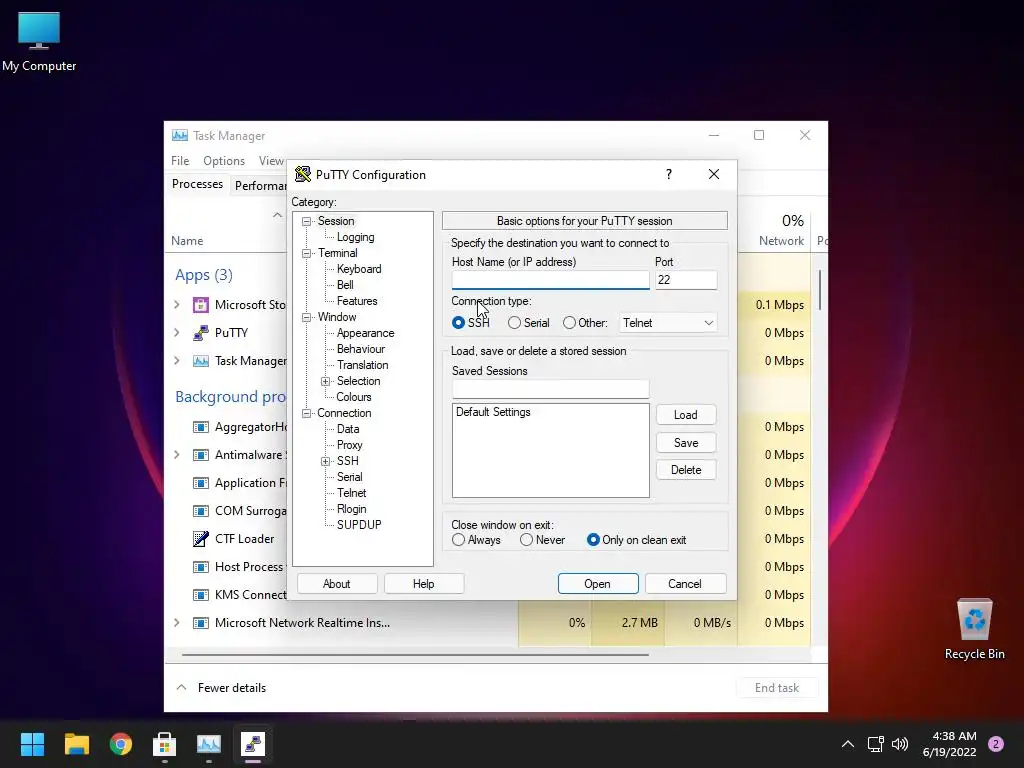The image size is (1024, 768).
Task: Open the Options menu in Task Manager
Action: pyautogui.click(x=224, y=161)
